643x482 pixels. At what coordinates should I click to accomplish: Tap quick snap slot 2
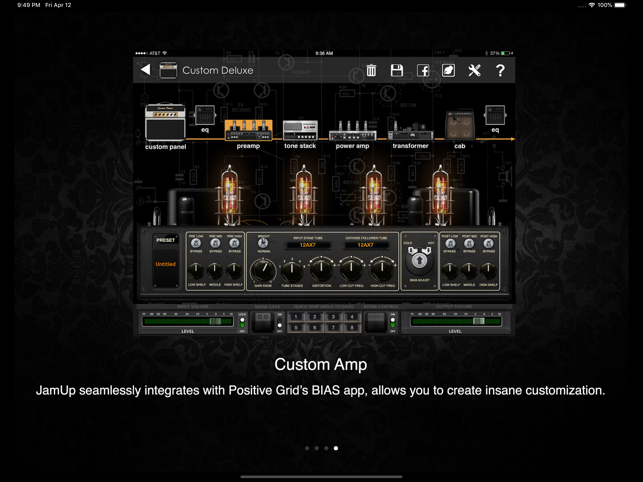tap(315, 317)
